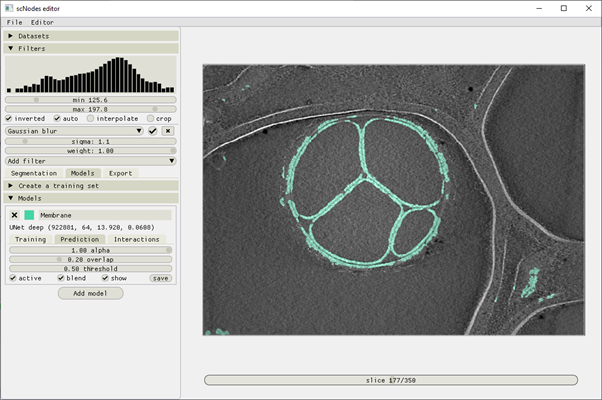Click the Membrane model name field

click(x=105, y=215)
